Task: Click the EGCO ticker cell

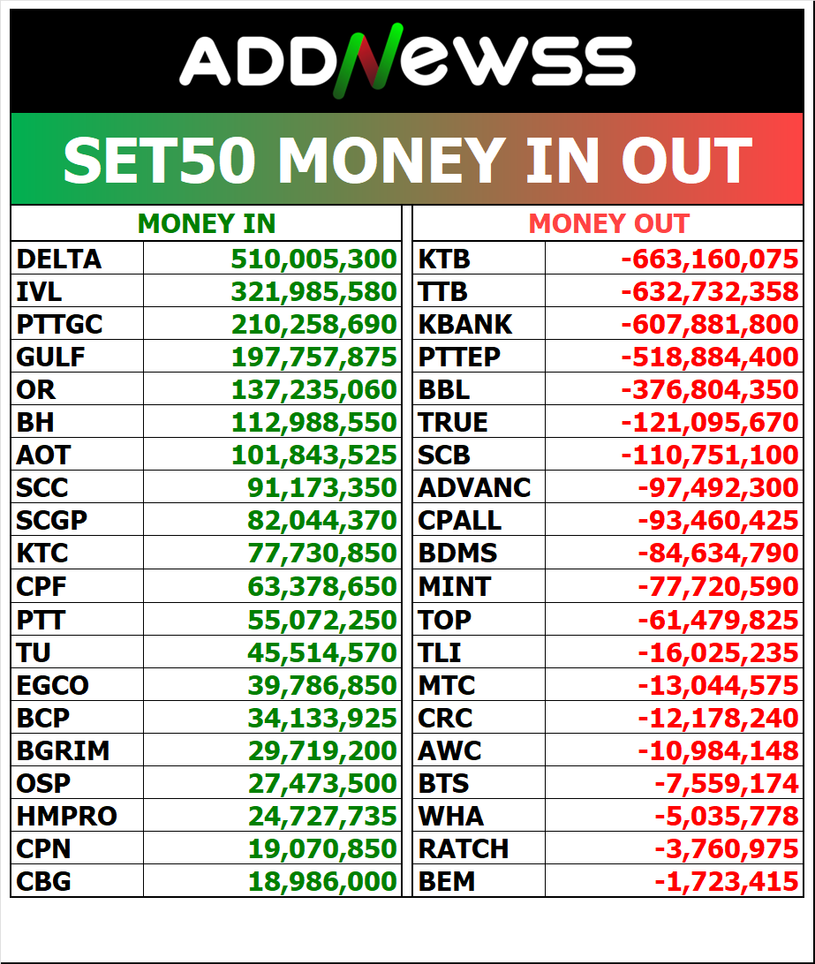Action: click(53, 686)
